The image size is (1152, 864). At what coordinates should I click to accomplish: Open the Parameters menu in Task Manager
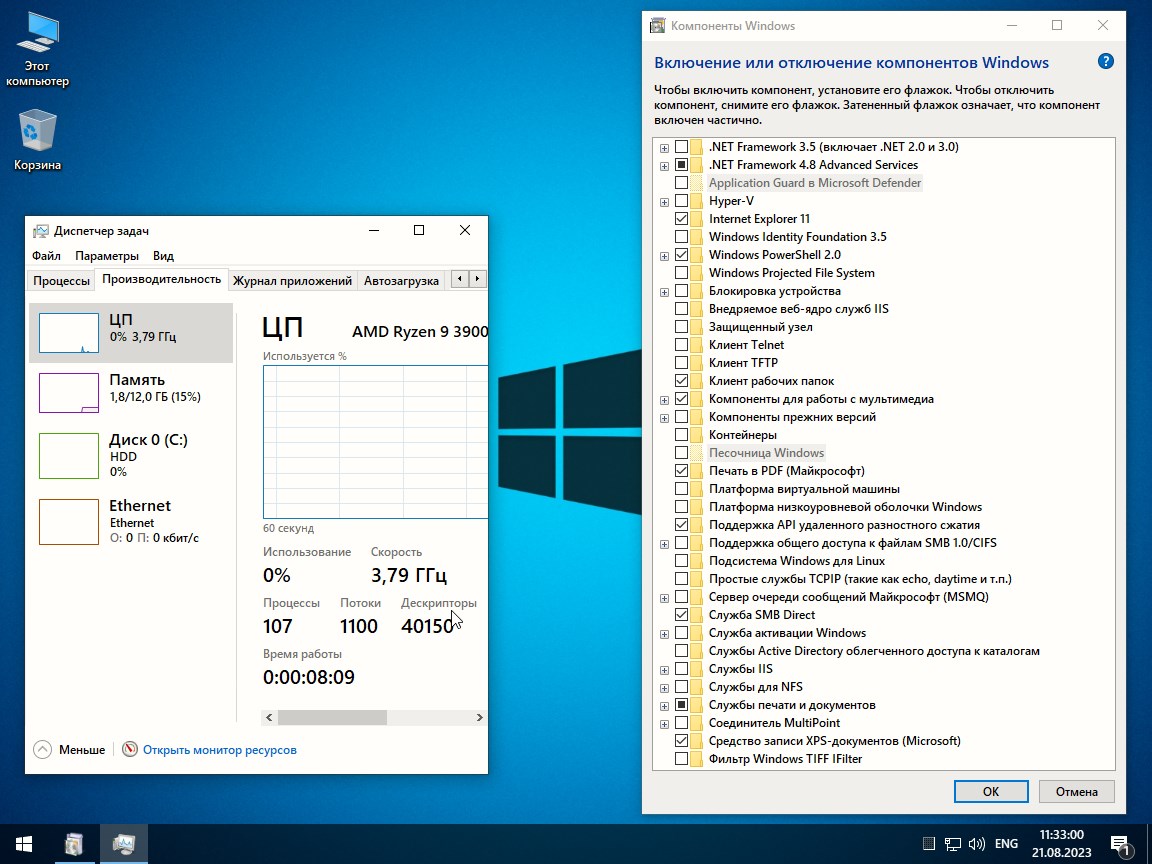(x=107, y=256)
